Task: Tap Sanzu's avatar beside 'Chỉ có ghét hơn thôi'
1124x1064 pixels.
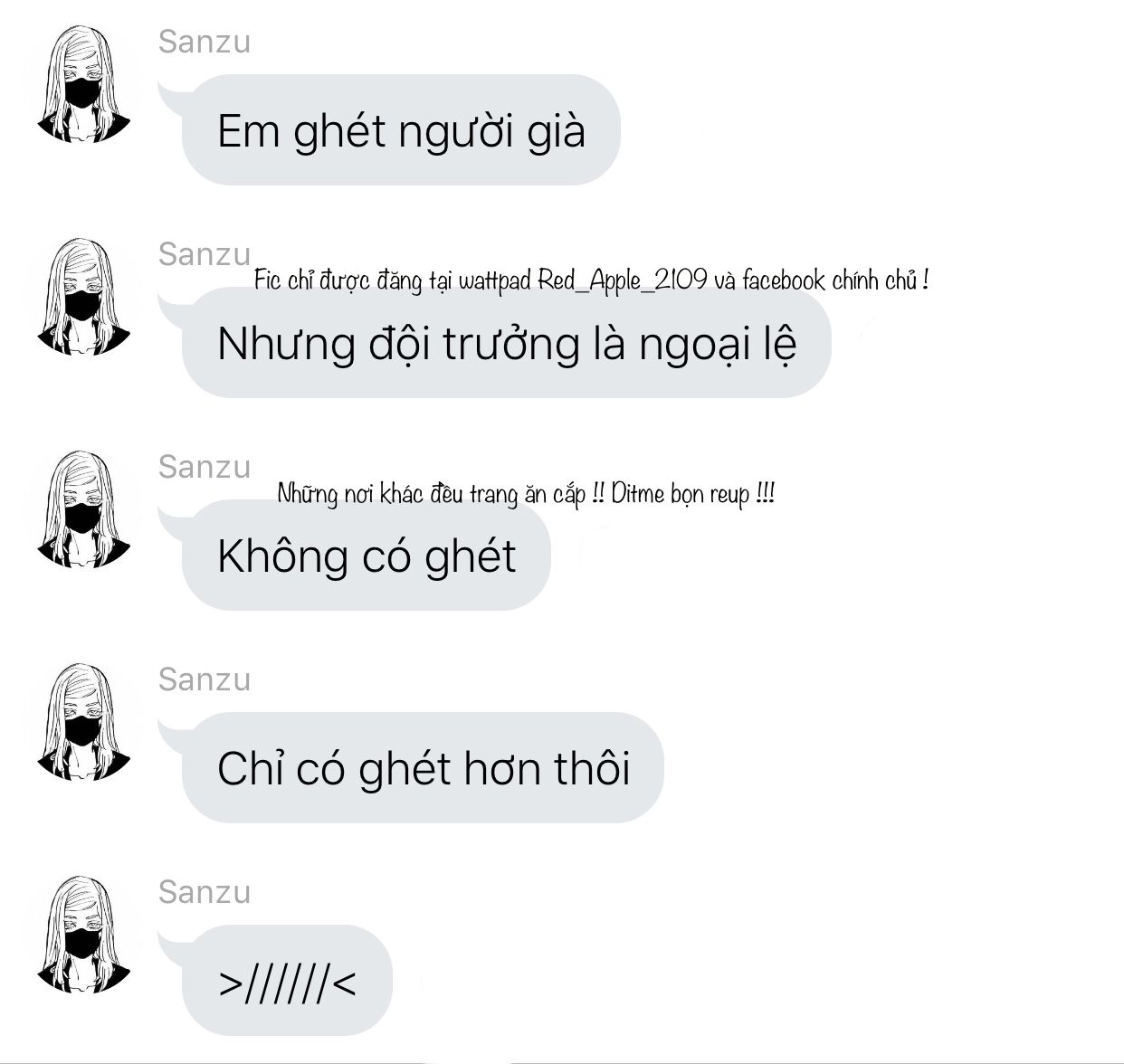Action: [83, 722]
